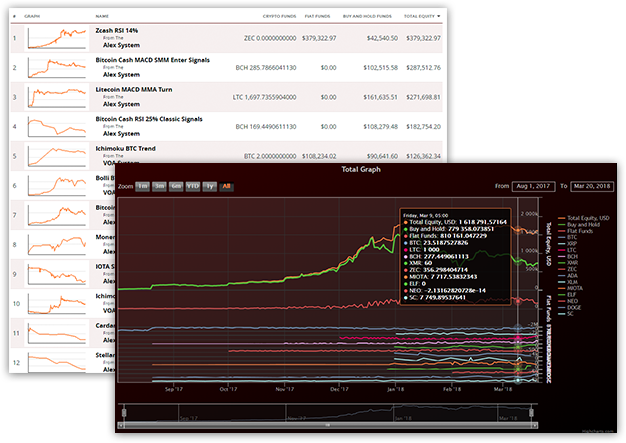
Task: Select crypto funds BCH 285.7866041130
Action: pos(266,68)
